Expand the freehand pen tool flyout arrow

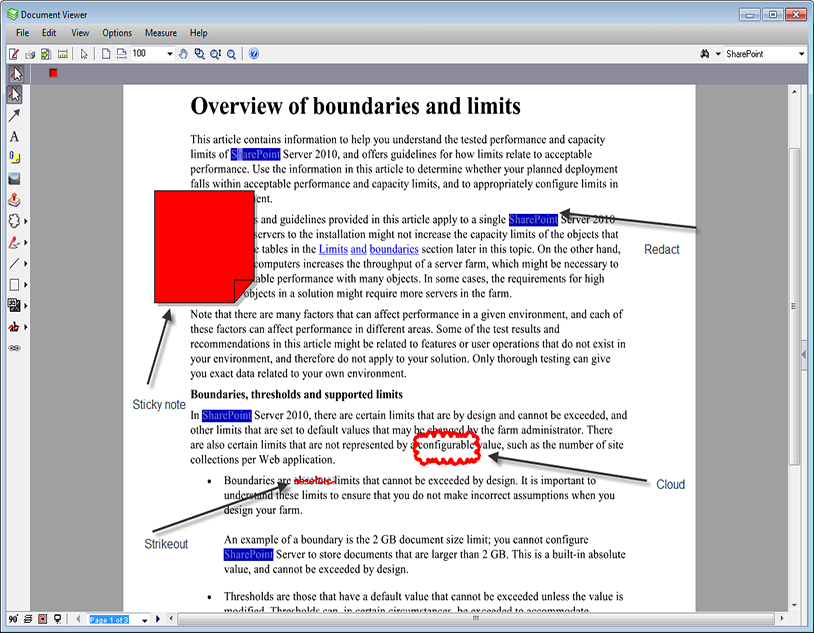(x=25, y=243)
